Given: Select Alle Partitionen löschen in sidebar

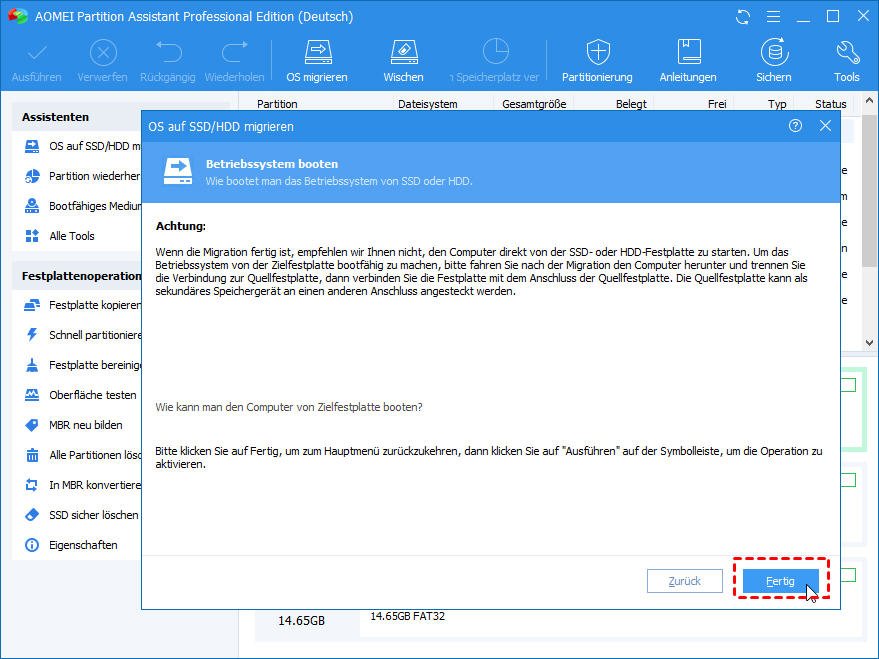Looking at the screenshot, I should point(83,455).
